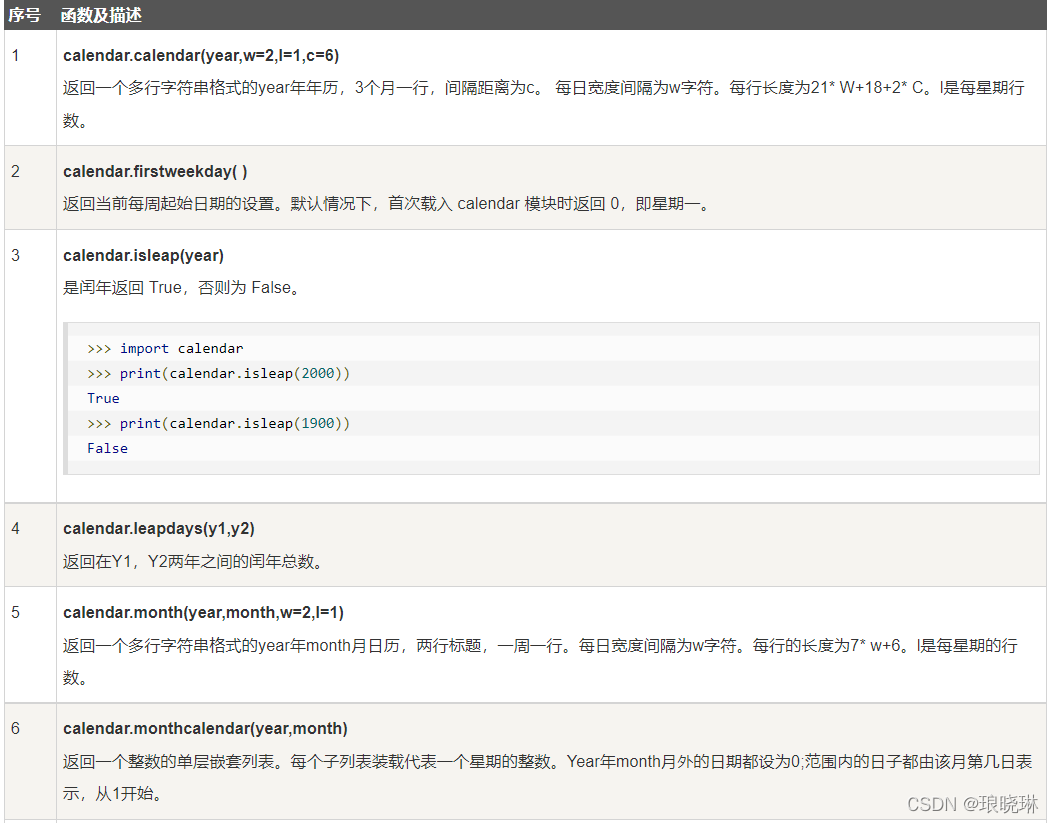The width and height of the screenshot is (1054, 823).
Task: Click row number 5 cell
Action: [x=30, y=645]
